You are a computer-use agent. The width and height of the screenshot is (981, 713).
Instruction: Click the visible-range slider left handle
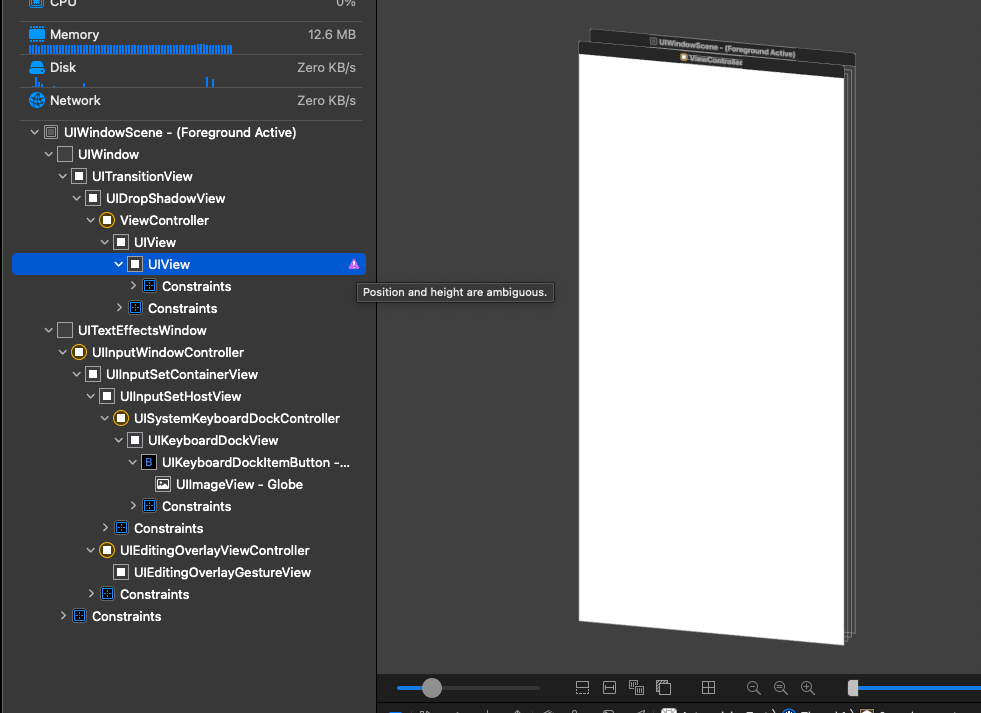853,688
